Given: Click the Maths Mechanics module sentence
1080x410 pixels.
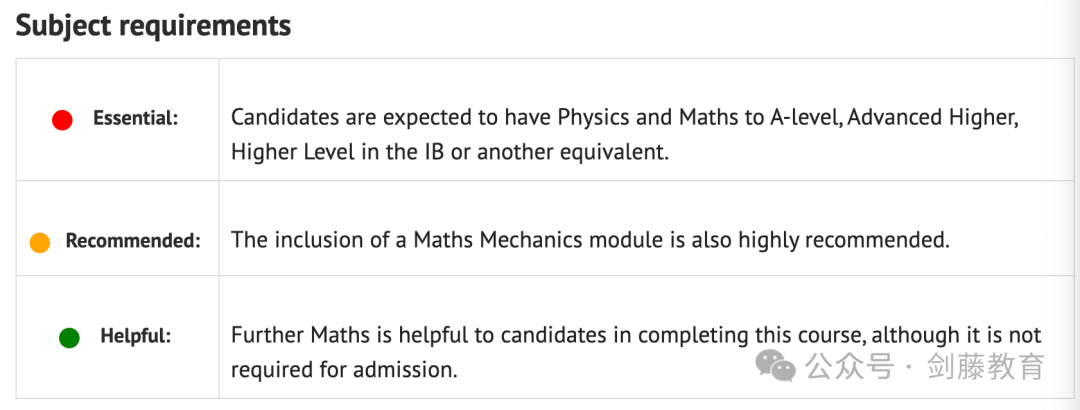Looking at the screenshot, I should pos(590,240).
